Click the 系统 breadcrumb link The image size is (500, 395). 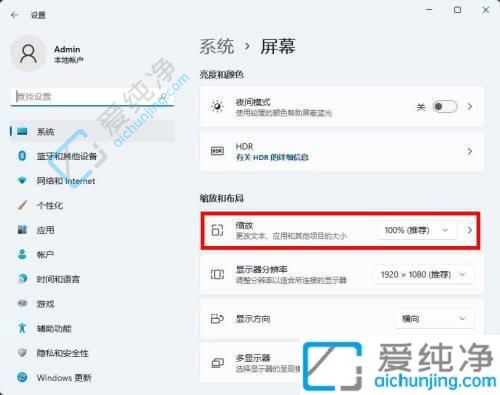217,46
